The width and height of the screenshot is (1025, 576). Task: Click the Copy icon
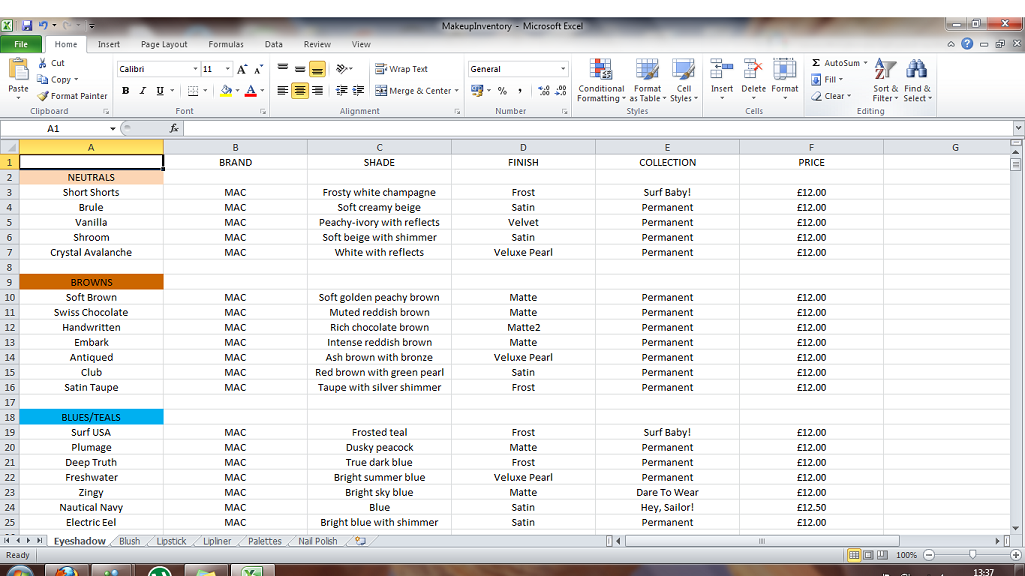(x=43, y=79)
